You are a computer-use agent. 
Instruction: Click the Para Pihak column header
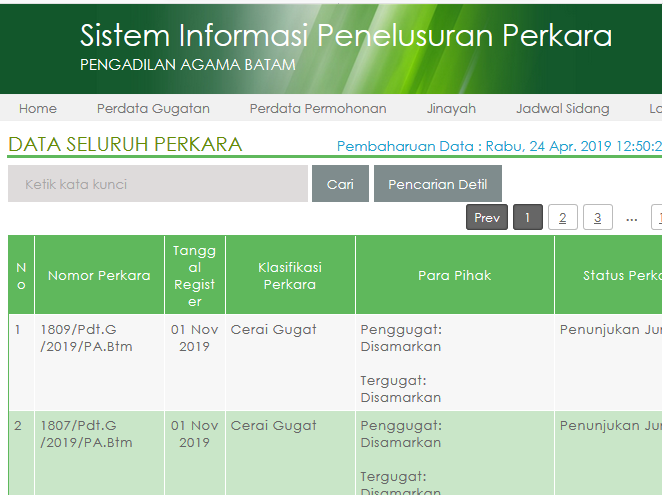tap(454, 275)
